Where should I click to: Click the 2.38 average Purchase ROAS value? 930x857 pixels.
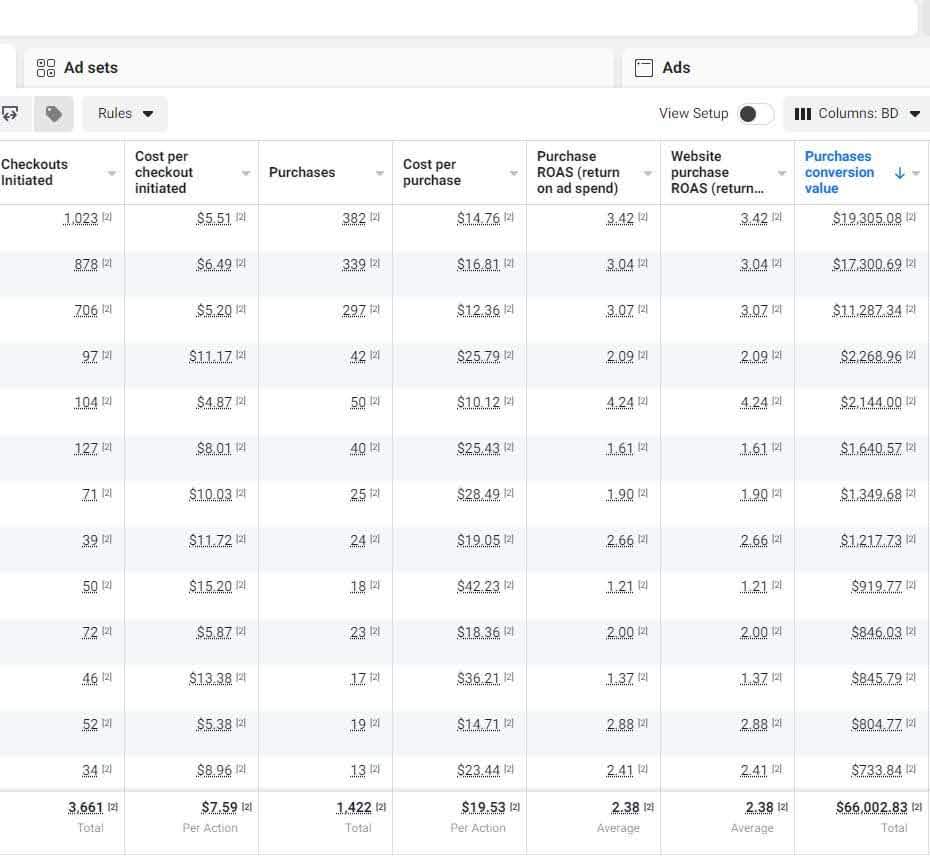tap(625, 808)
